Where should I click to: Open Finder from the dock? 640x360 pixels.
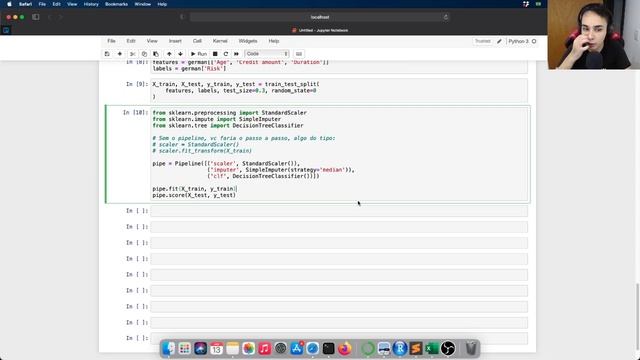169,349
